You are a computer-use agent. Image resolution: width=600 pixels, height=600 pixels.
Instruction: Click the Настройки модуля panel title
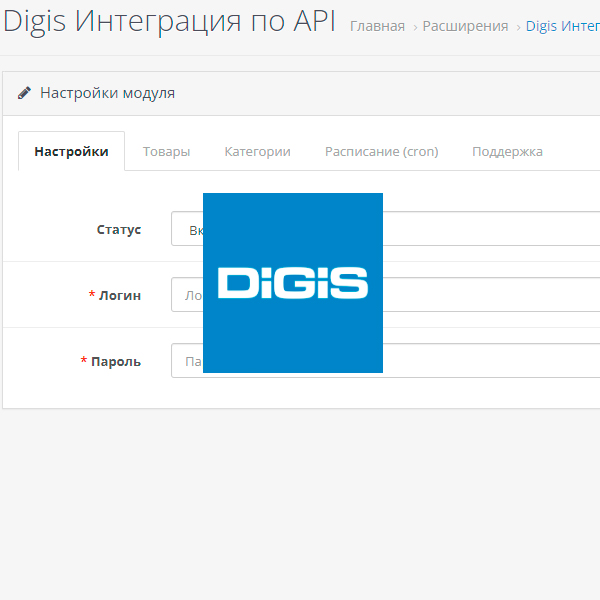pos(108,93)
